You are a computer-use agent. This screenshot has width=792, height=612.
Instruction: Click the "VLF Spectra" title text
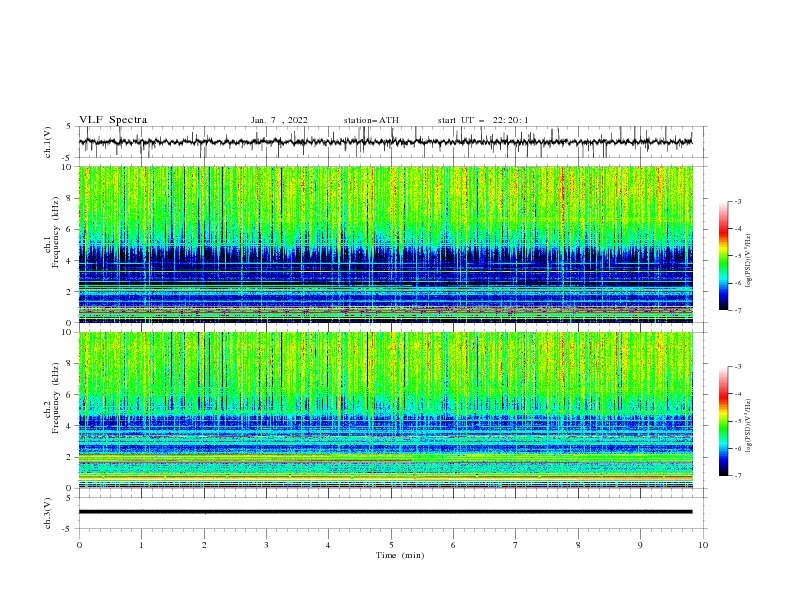click(x=113, y=120)
